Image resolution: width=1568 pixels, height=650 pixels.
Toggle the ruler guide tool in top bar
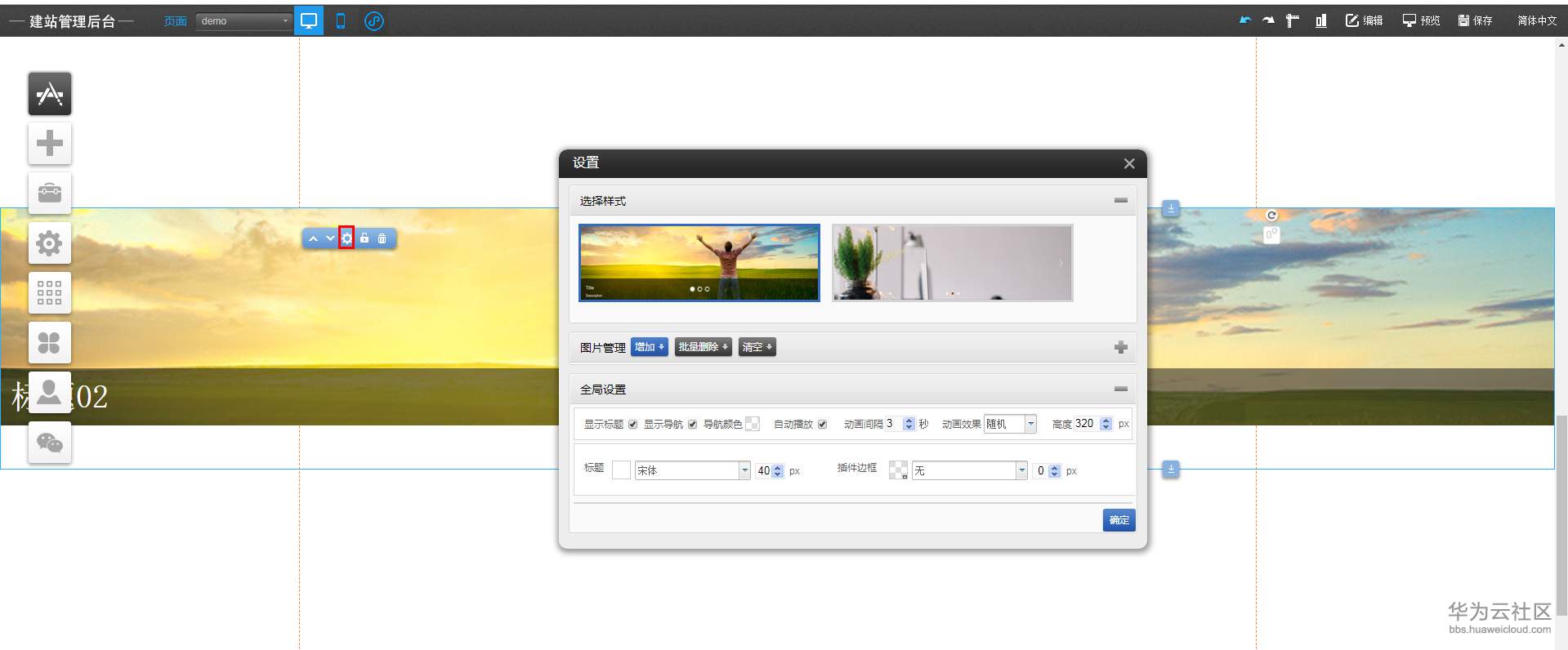click(x=1292, y=20)
